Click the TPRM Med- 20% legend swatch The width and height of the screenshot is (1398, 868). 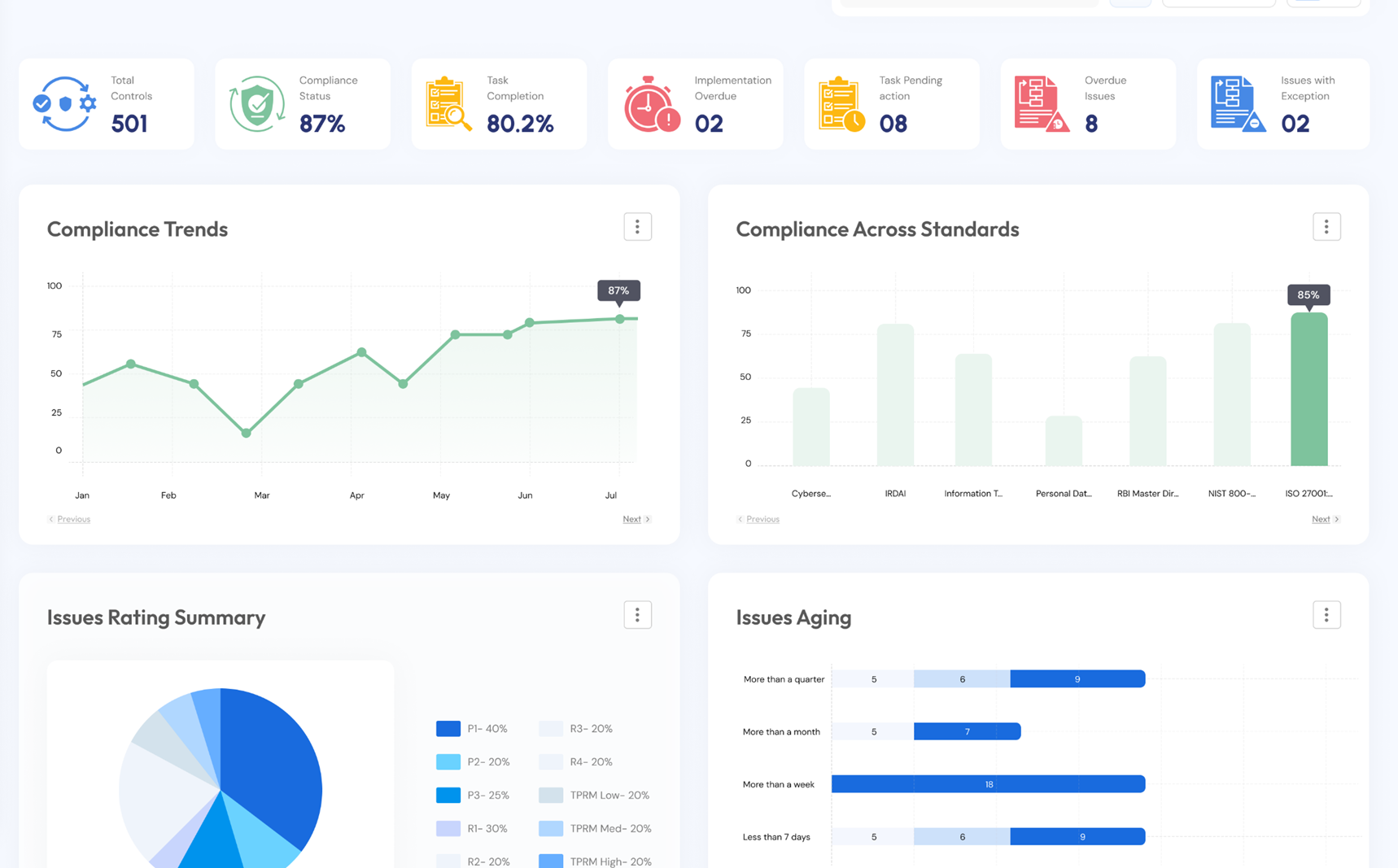551,828
